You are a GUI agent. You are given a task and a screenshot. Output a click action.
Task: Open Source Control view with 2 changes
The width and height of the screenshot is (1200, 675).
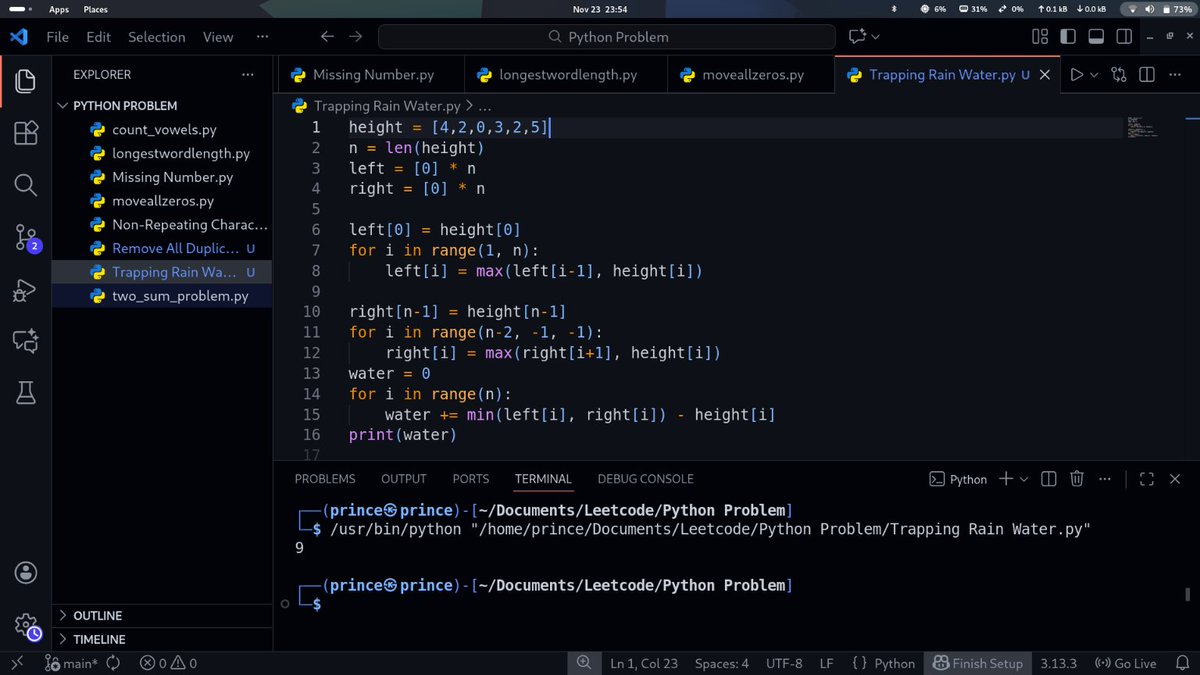[26, 238]
